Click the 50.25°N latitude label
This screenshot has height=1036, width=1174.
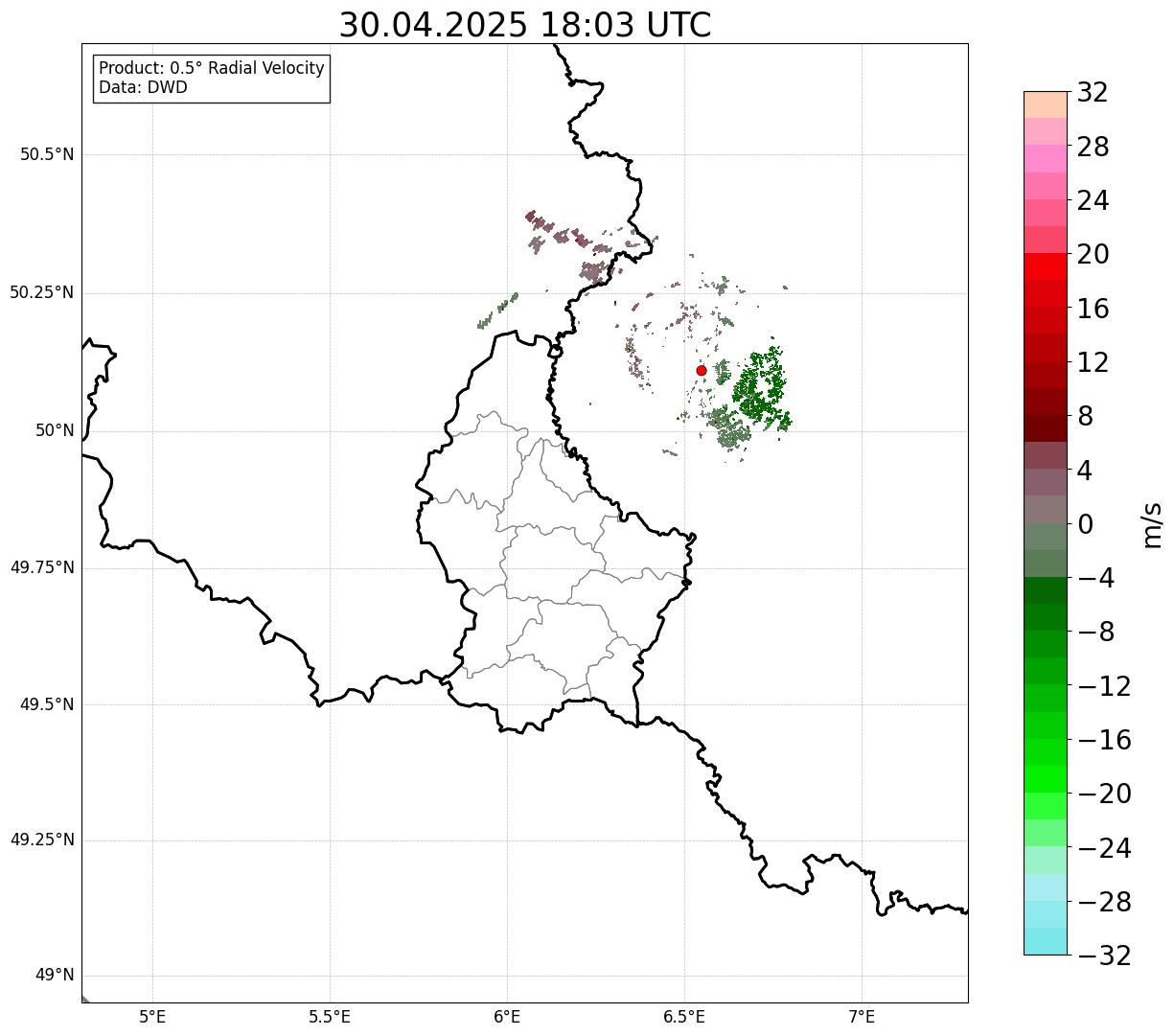point(41,293)
